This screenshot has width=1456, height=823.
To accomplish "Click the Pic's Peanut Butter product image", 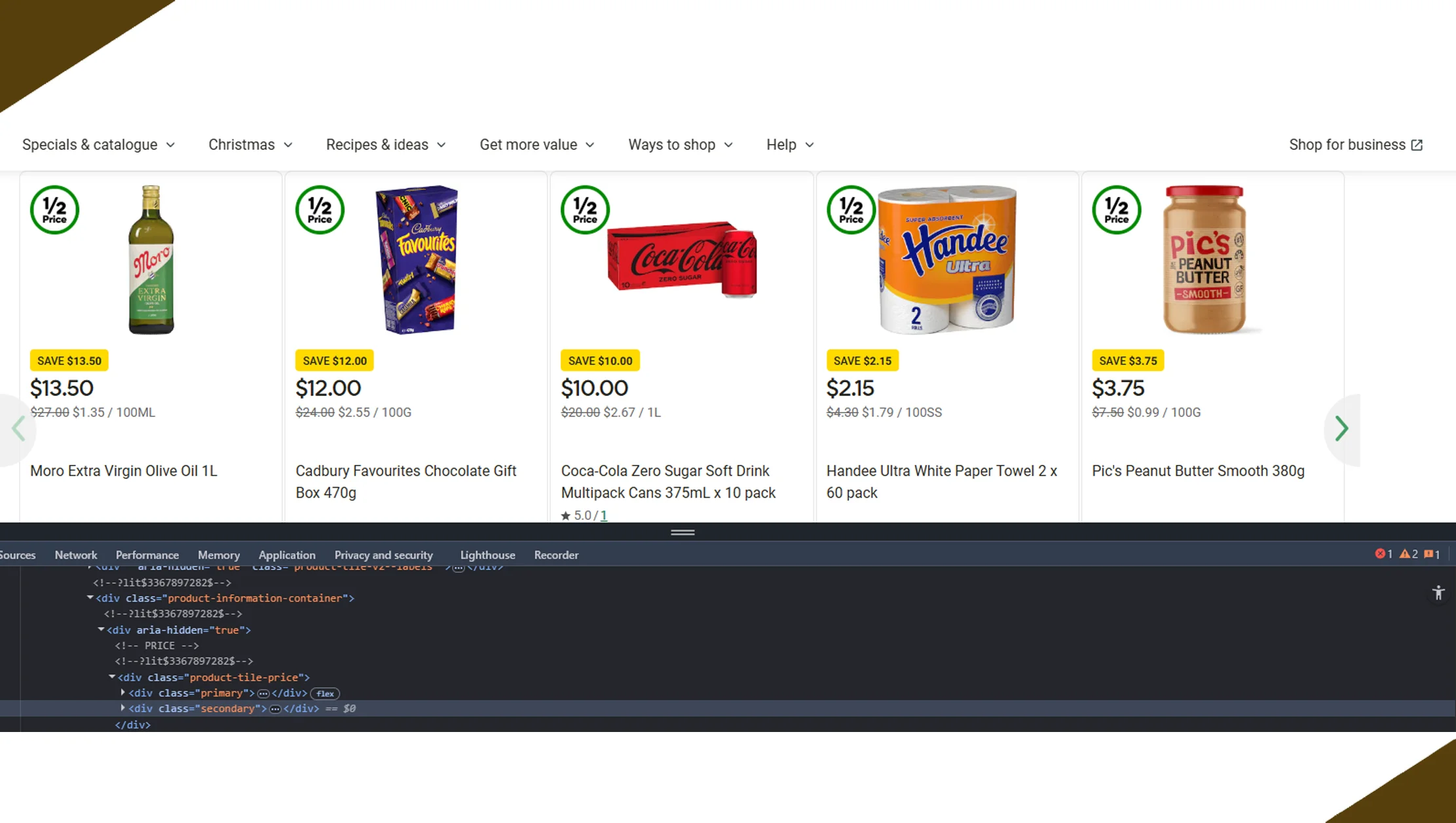I will pos(1204,260).
